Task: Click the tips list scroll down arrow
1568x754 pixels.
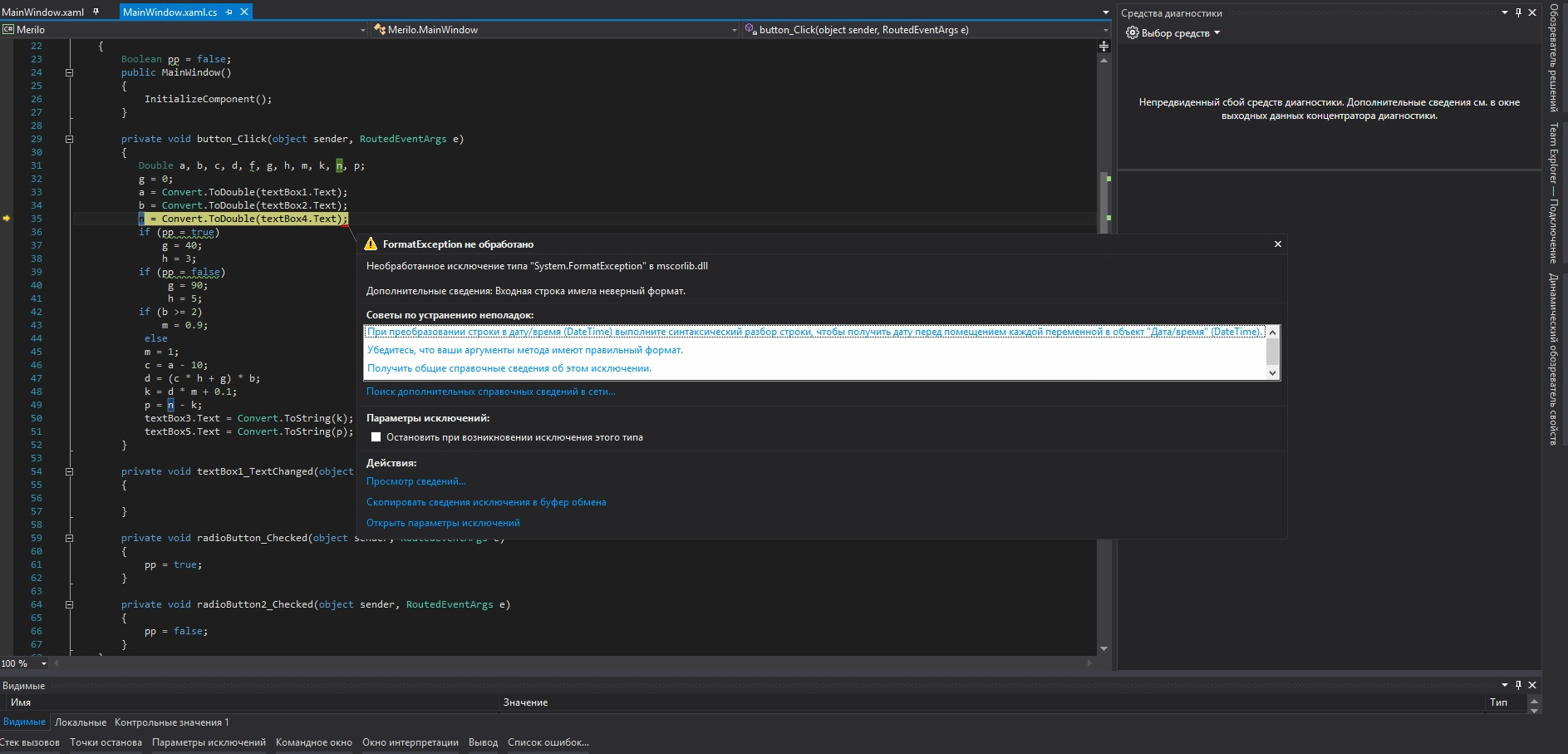Action: point(1272,373)
